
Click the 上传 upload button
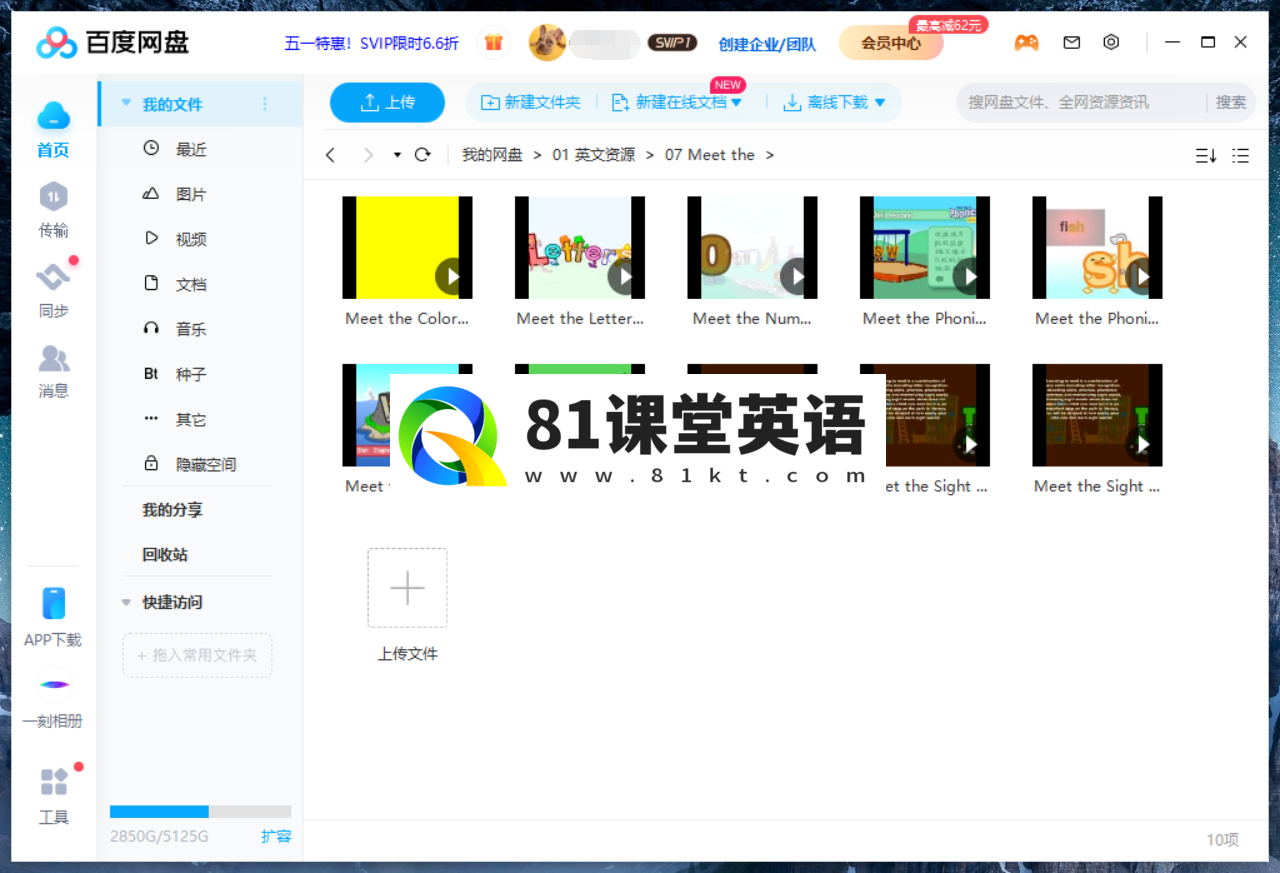click(x=387, y=102)
